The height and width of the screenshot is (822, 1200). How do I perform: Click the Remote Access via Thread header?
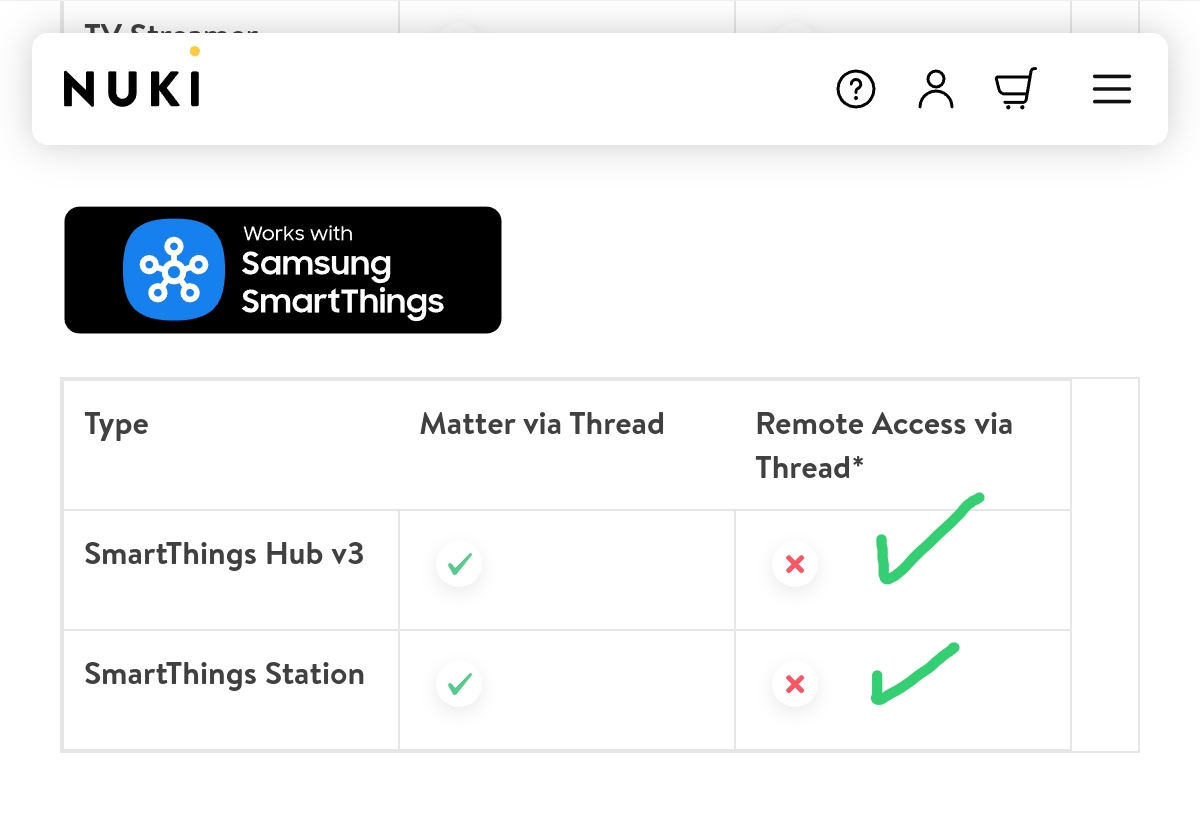pos(884,445)
